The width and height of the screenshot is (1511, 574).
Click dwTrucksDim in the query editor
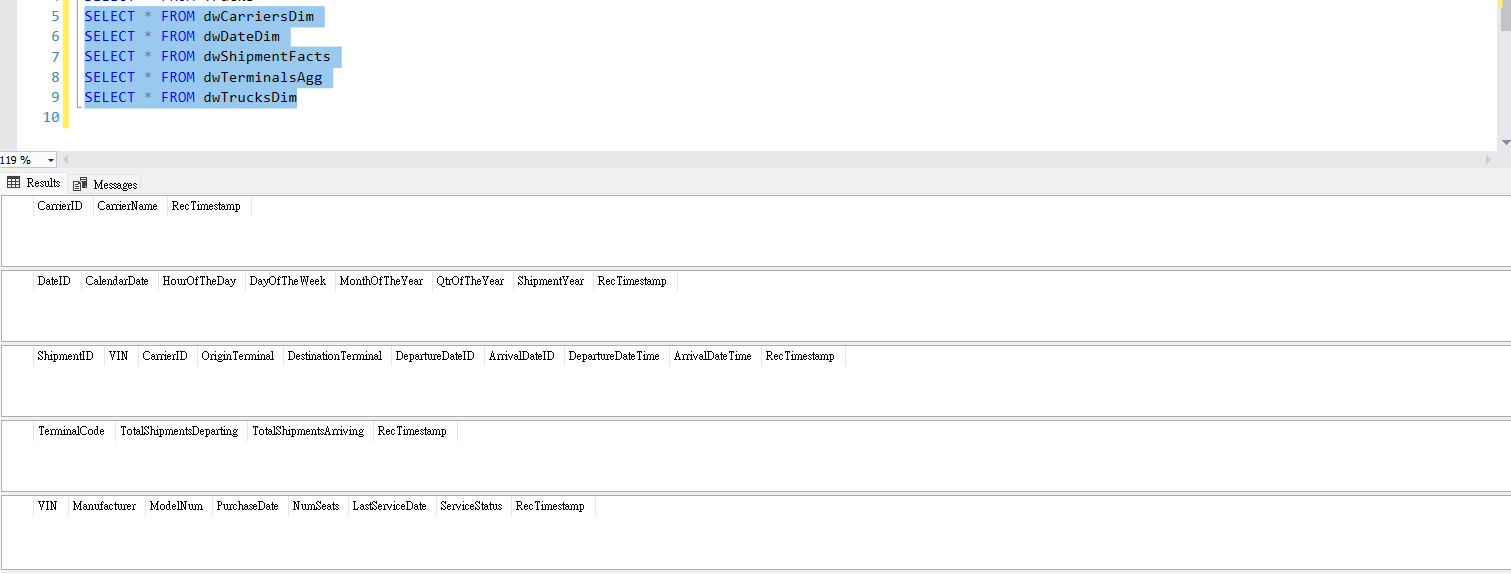tap(250, 97)
